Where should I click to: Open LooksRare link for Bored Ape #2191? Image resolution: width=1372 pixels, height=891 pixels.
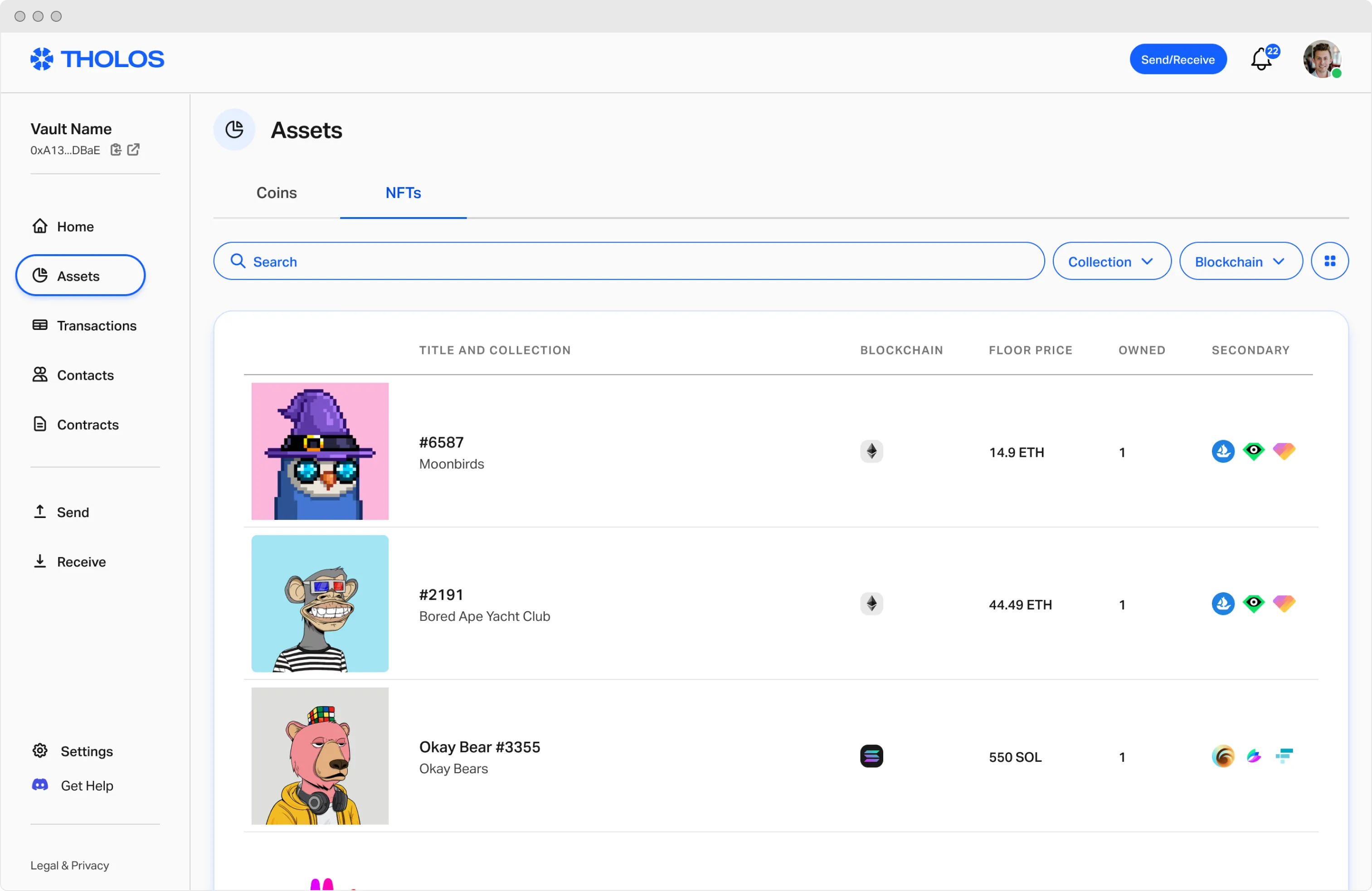click(x=1253, y=603)
